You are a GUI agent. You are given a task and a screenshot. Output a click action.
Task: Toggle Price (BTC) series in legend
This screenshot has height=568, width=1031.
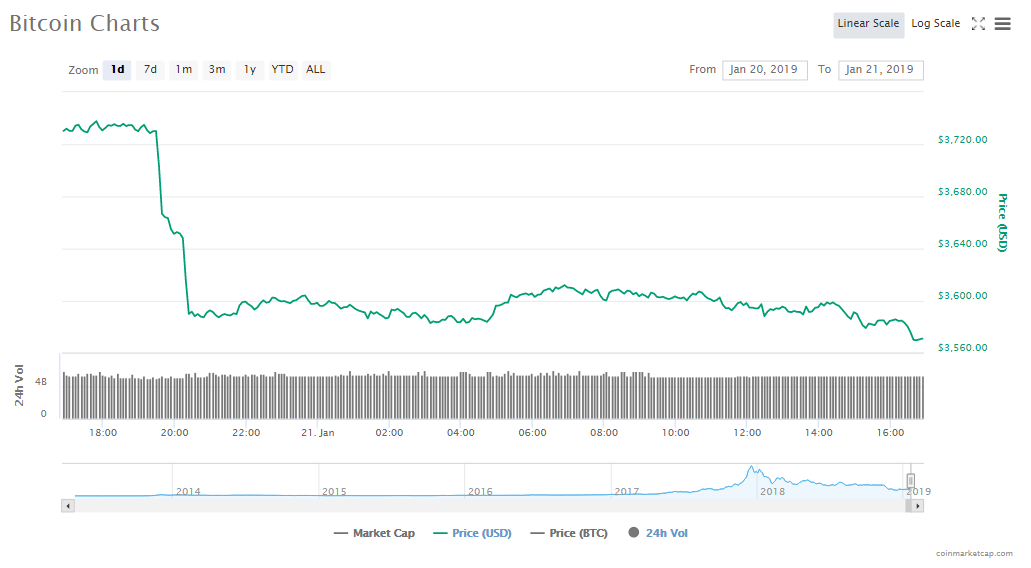tap(569, 533)
